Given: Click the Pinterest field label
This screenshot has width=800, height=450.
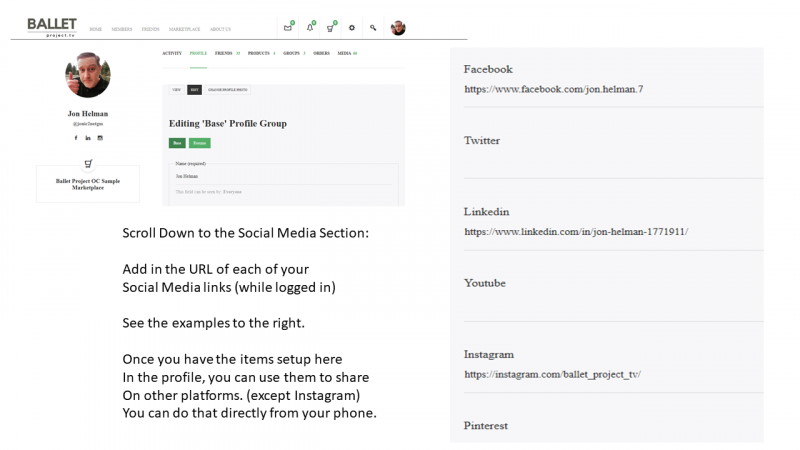Looking at the screenshot, I should (485, 426).
